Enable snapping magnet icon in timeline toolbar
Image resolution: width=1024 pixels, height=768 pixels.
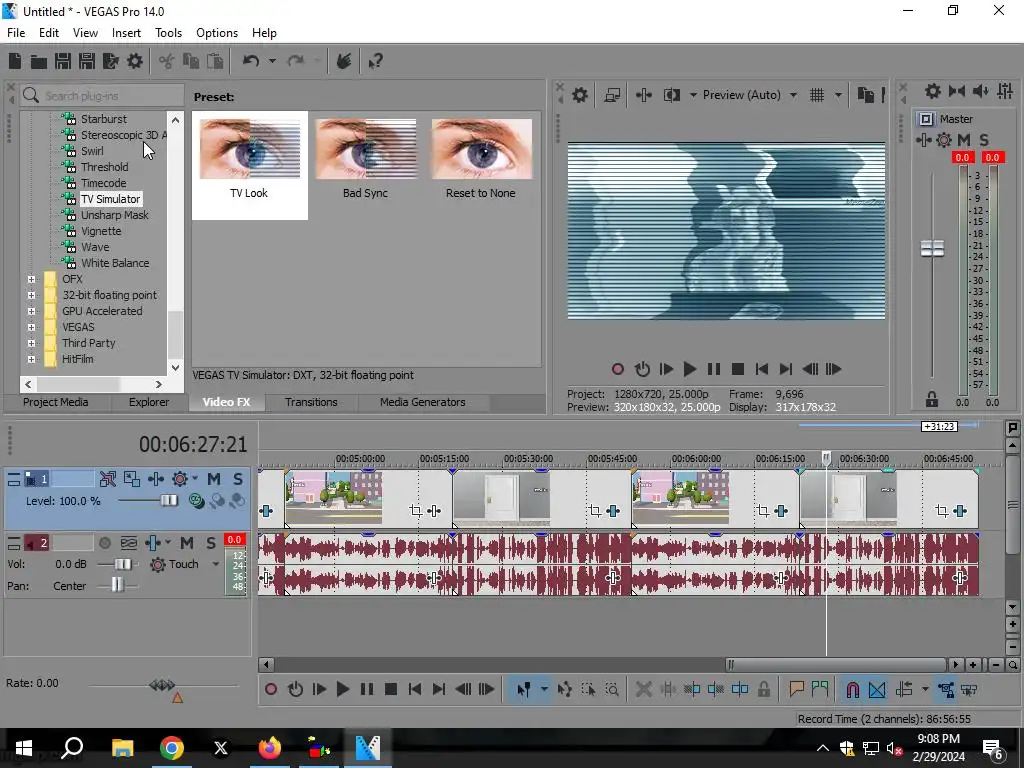853,690
